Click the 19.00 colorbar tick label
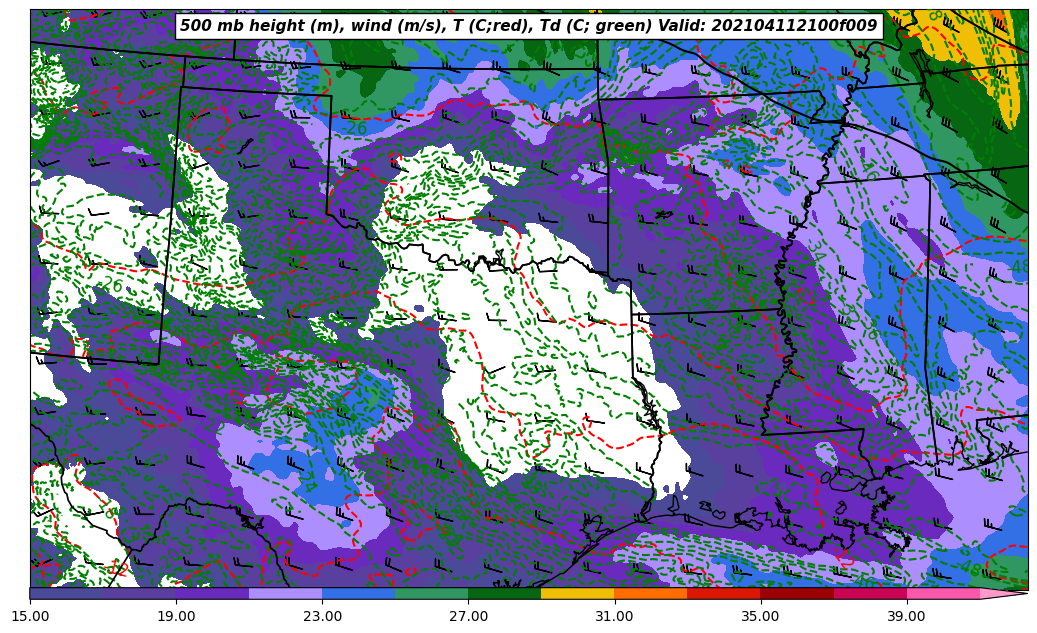Screen dimensions: 1037x633 click(176, 616)
